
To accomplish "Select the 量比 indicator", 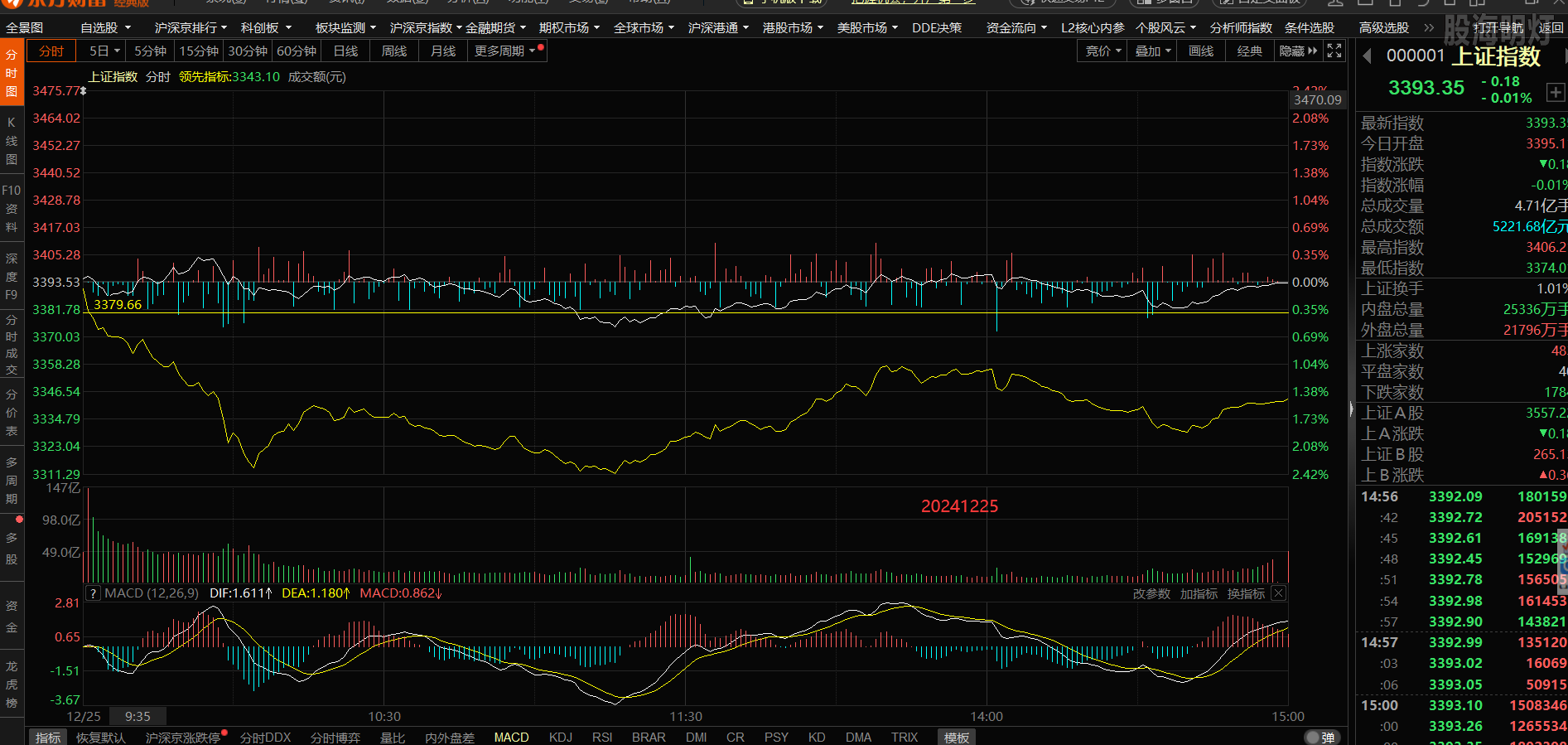I will coord(393,738).
